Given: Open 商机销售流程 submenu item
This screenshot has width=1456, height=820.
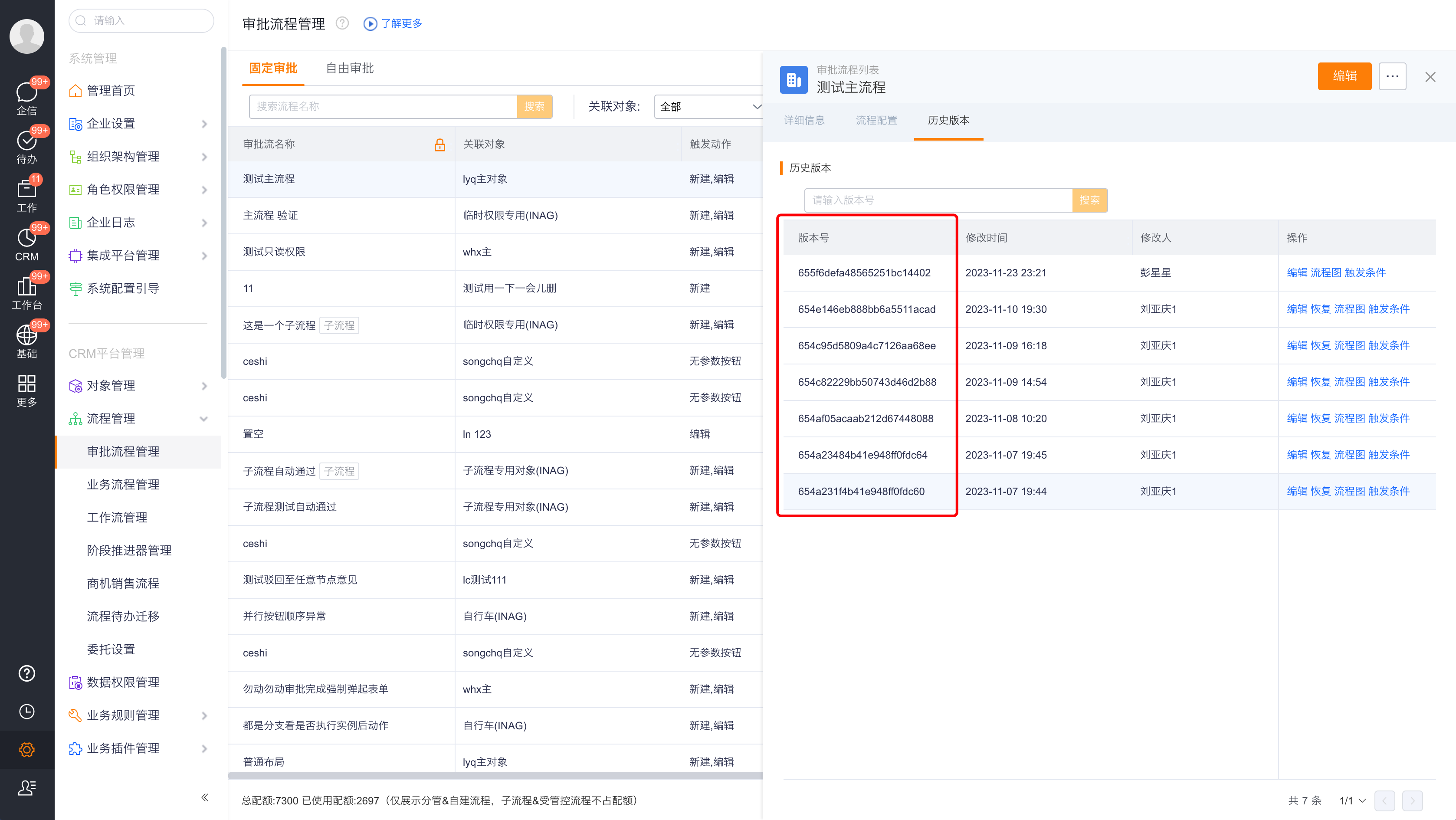Looking at the screenshot, I should [x=123, y=583].
